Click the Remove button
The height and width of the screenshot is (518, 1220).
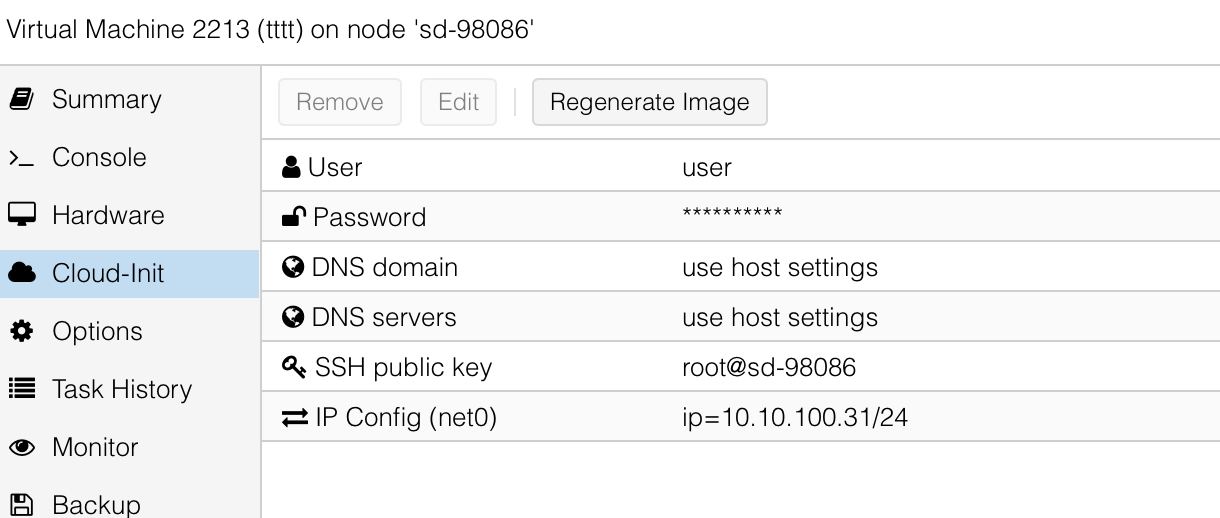coord(340,102)
